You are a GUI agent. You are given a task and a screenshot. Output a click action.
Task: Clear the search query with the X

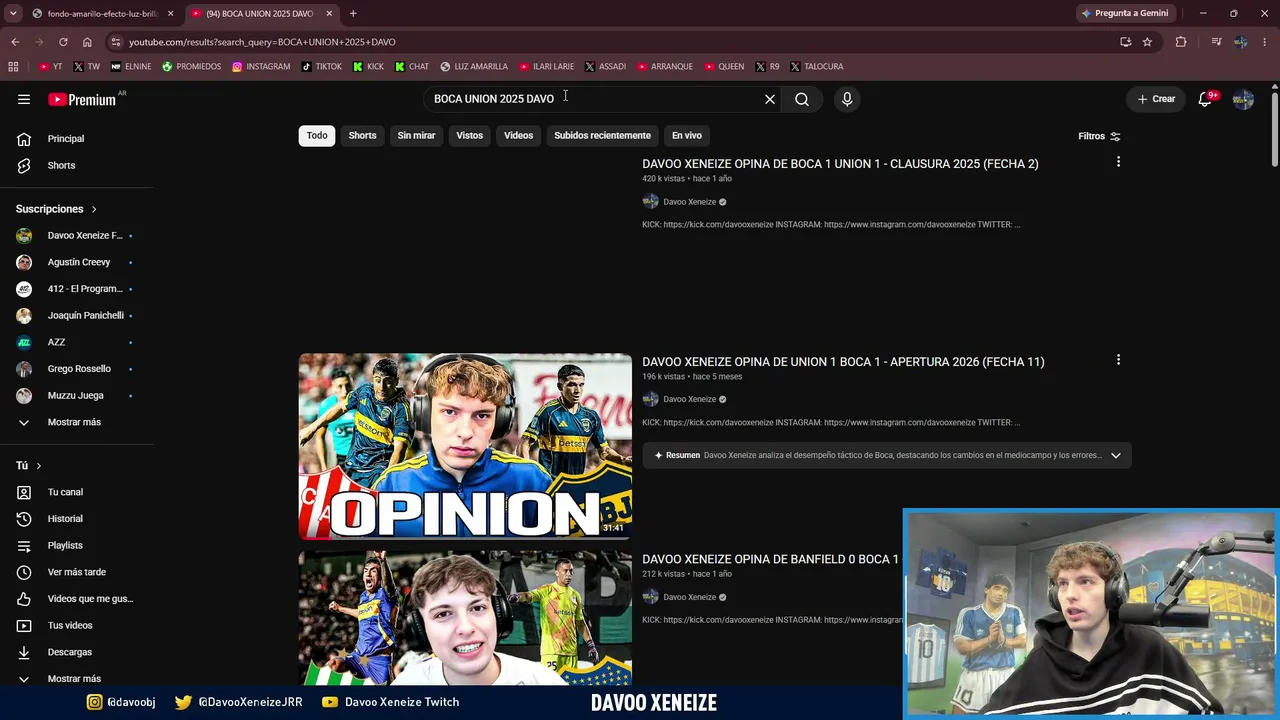point(770,99)
